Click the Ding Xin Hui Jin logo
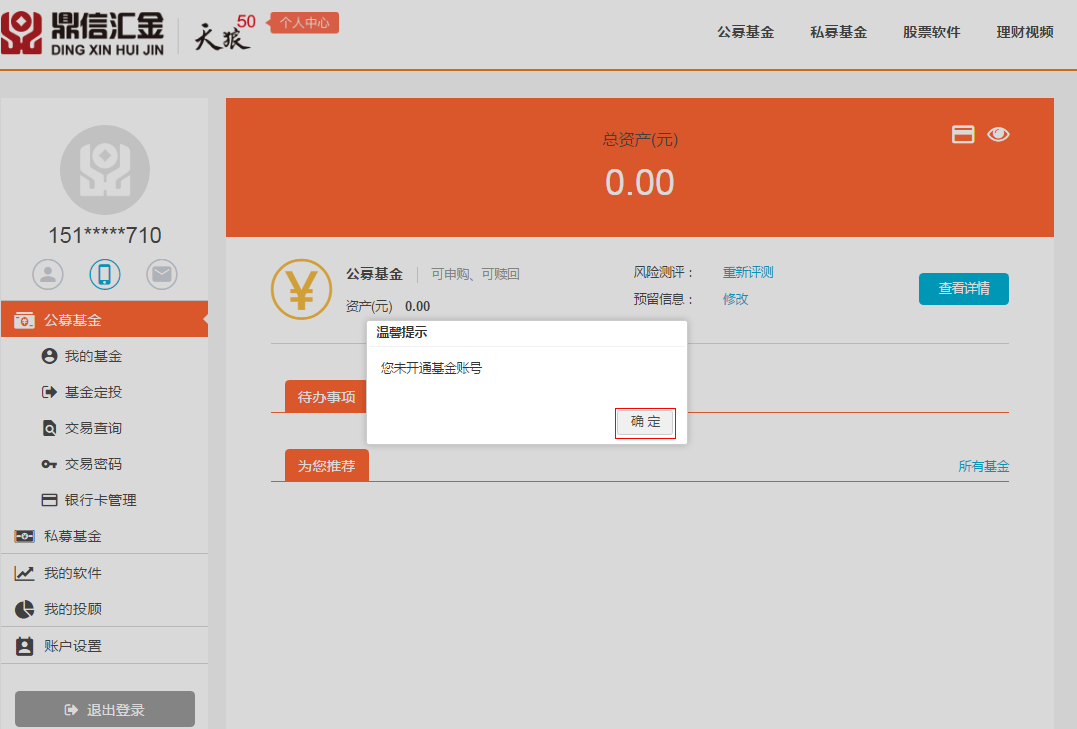 [82, 33]
